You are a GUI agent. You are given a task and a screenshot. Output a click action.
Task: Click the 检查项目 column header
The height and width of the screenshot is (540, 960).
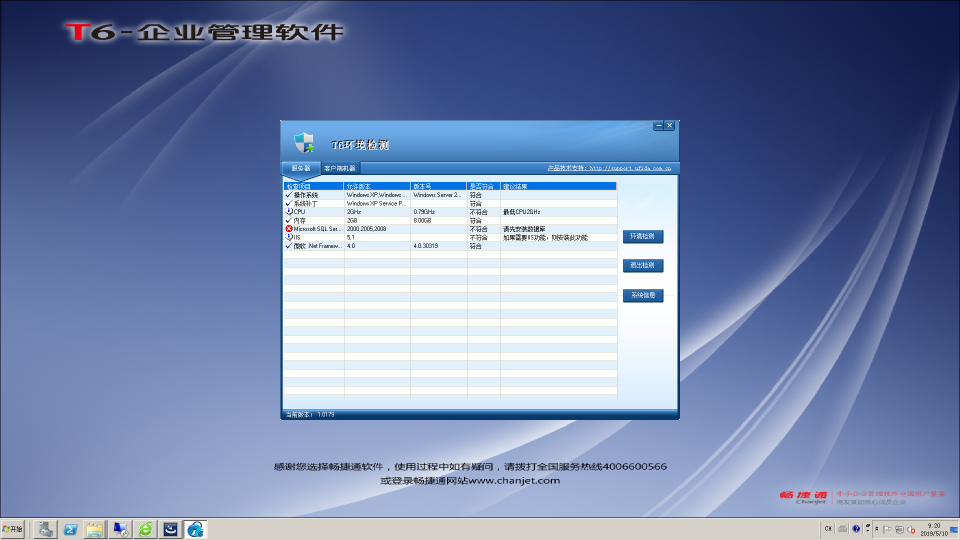tap(313, 186)
